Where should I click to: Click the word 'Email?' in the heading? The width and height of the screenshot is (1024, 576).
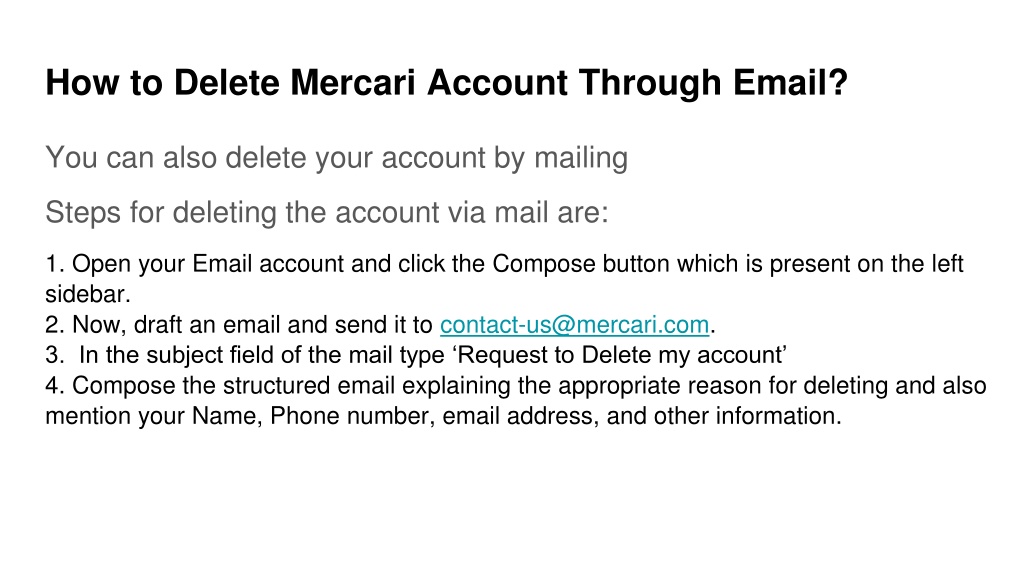click(x=790, y=83)
